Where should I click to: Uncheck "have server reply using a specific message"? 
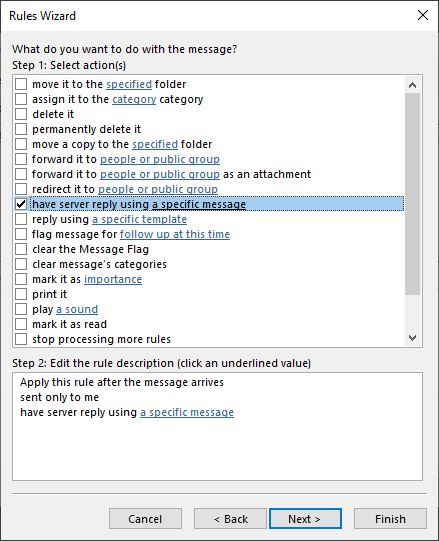[x=21, y=204]
